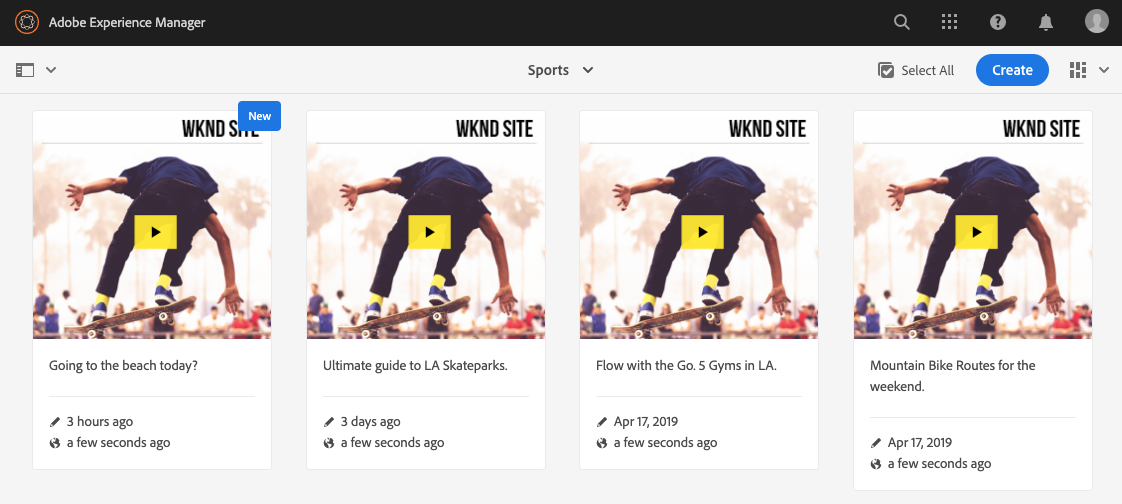Click 'a few seconds ago' on the beach card
The width and height of the screenshot is (1122, 504).
tap(119, 442)
